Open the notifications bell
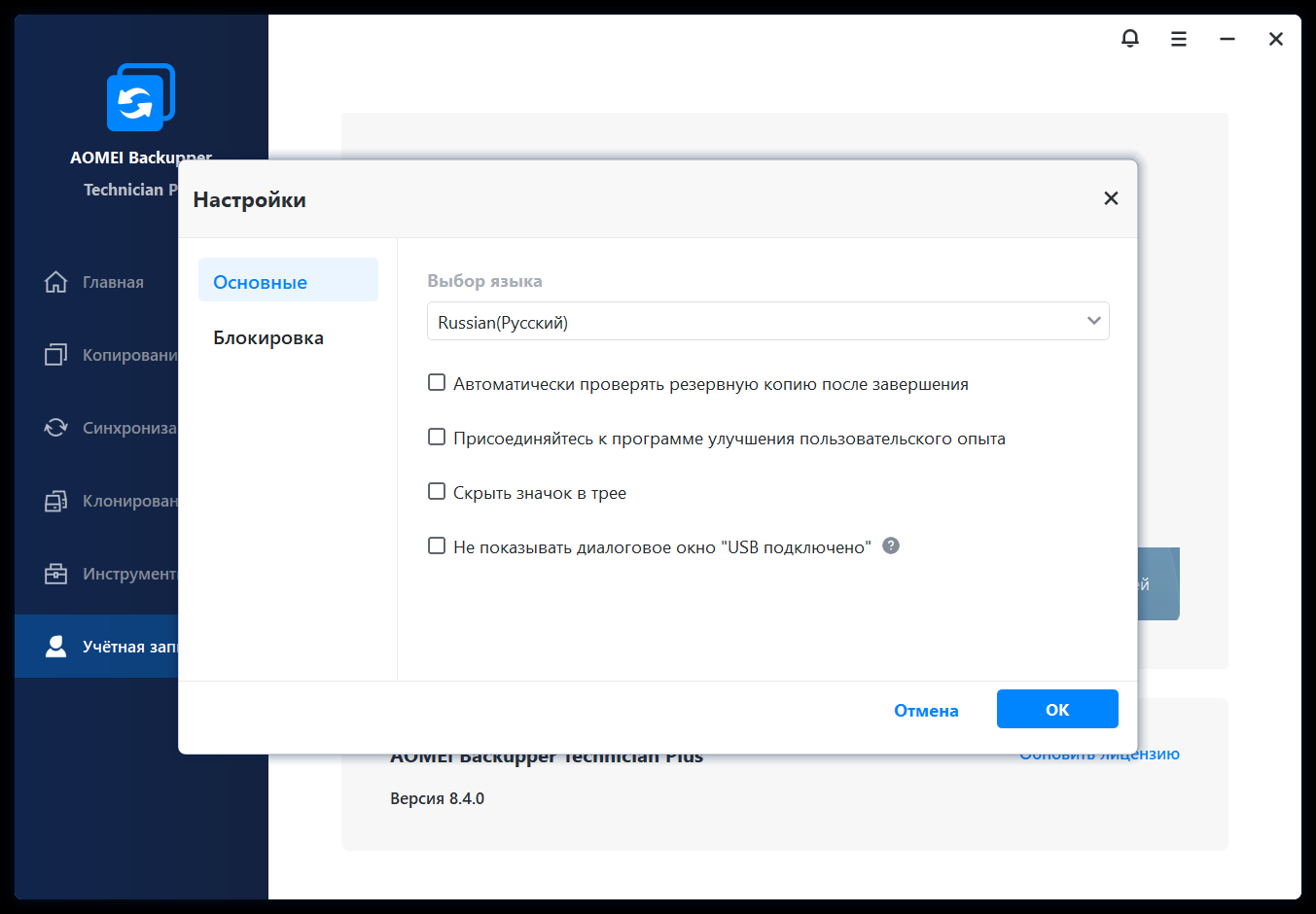1316x914 pixels. click(1130, 39)
